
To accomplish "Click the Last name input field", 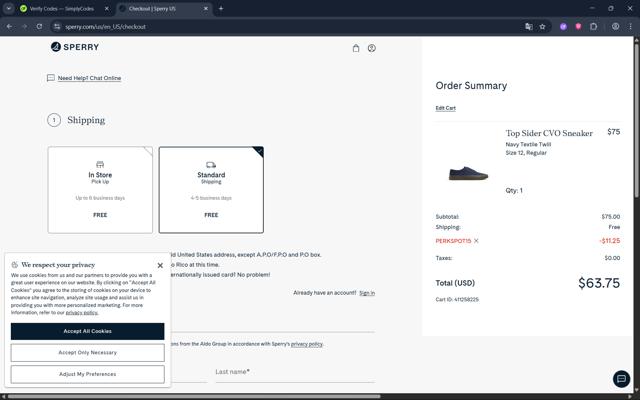I will coord(295,372).
